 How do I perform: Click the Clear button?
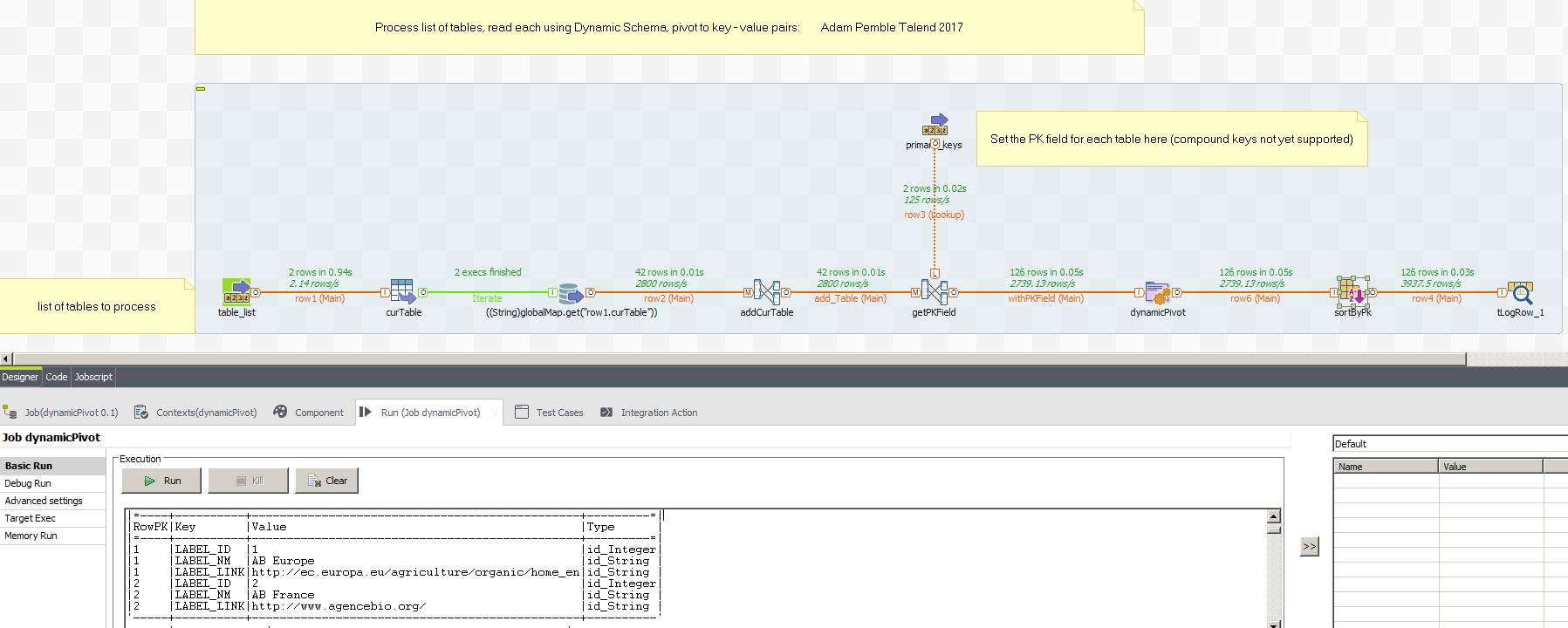click(327, 481)
